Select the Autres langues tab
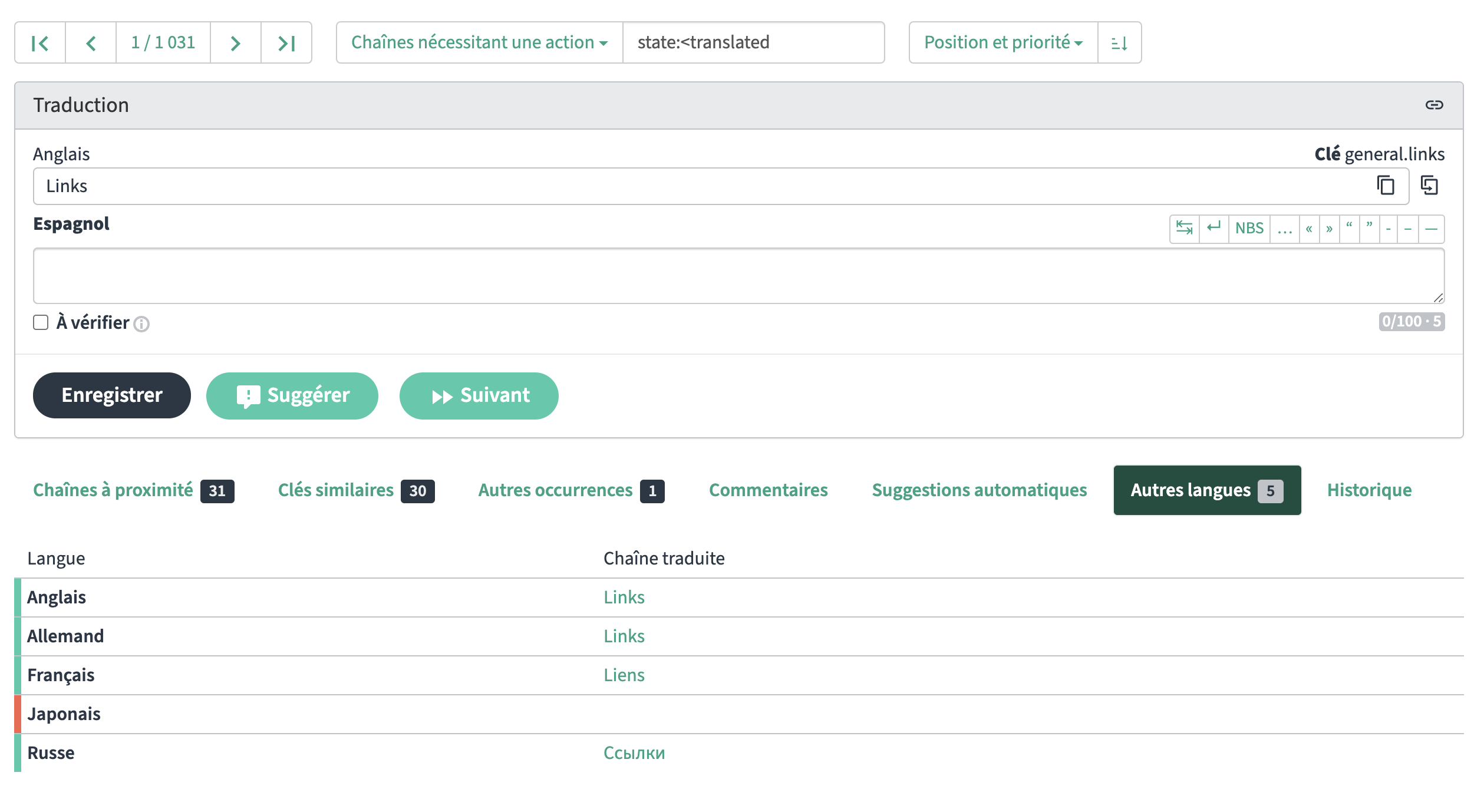 pos(1207,490)
